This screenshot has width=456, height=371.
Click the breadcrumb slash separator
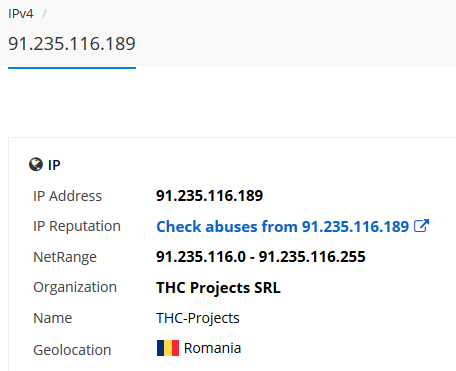tap(44, 14)
